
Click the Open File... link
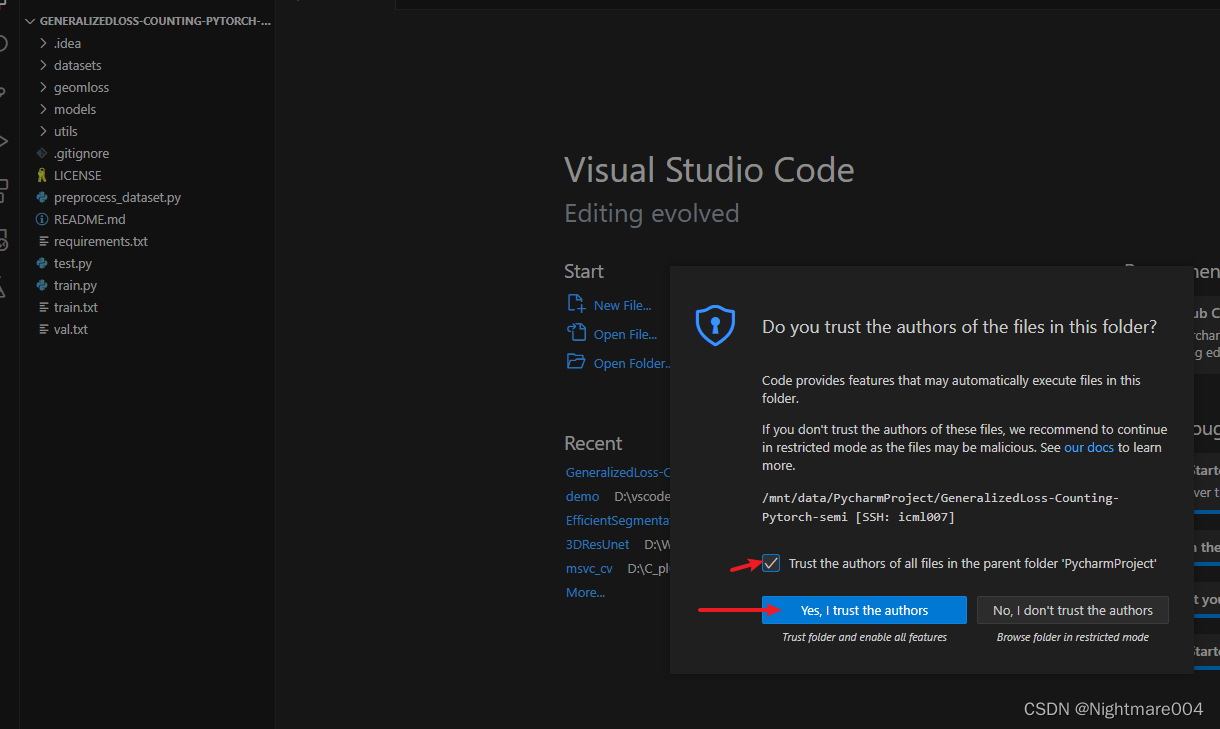(625, 335)
